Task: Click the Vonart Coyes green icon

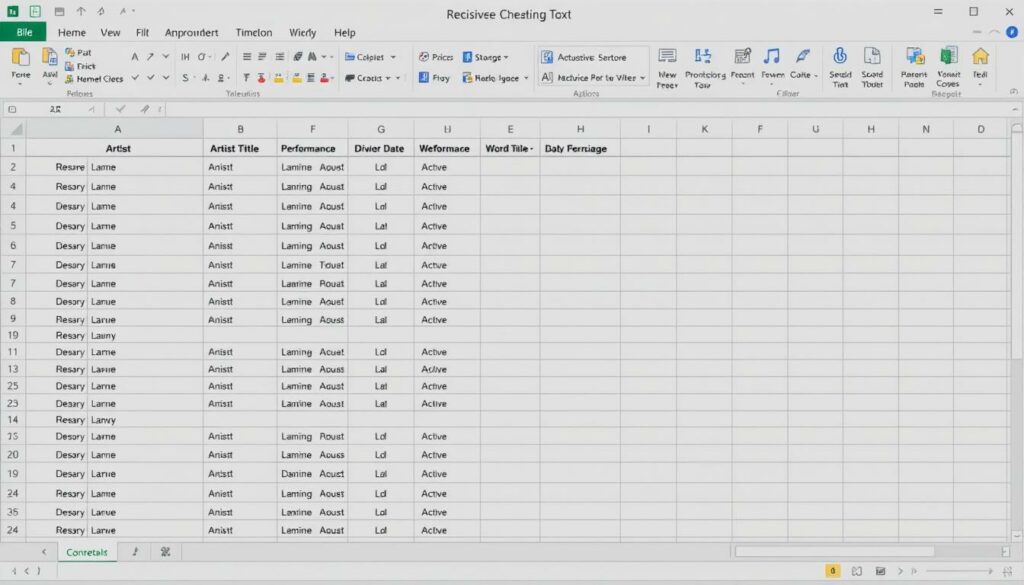Action: (948, 56)
